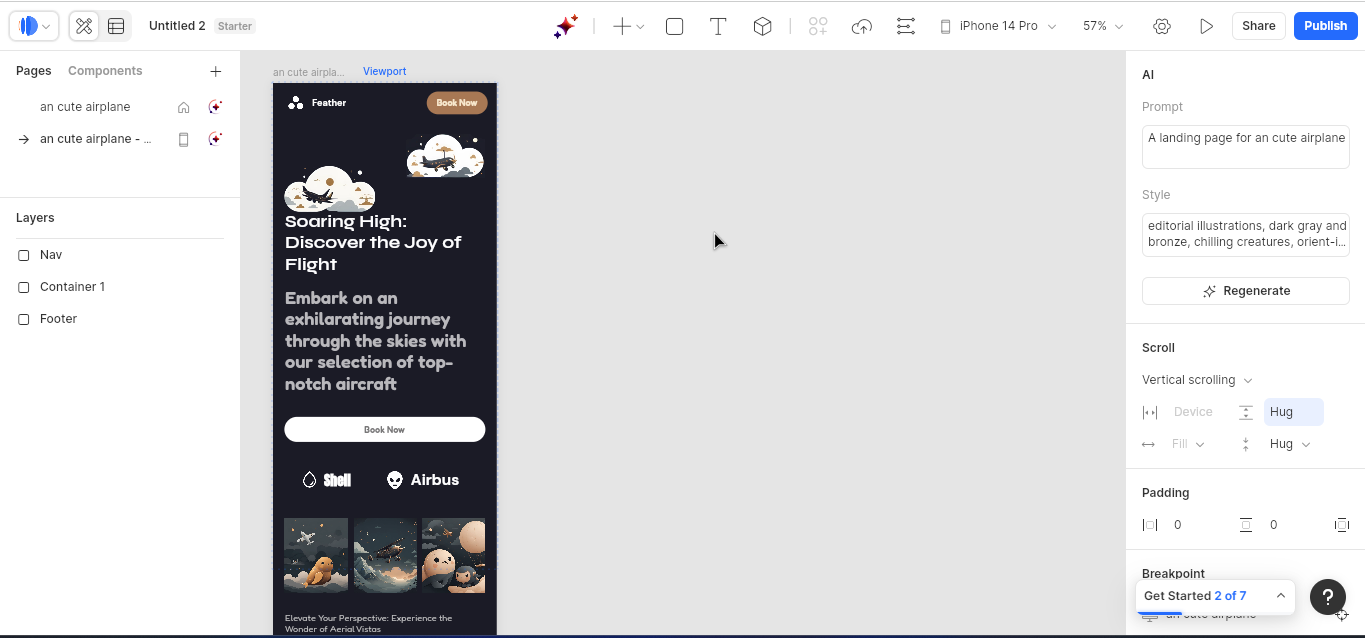The width and height of the screenshot is (1365, 638).
Task: Select the orange bird illustration thumbnail
Action: coord(316,555)
